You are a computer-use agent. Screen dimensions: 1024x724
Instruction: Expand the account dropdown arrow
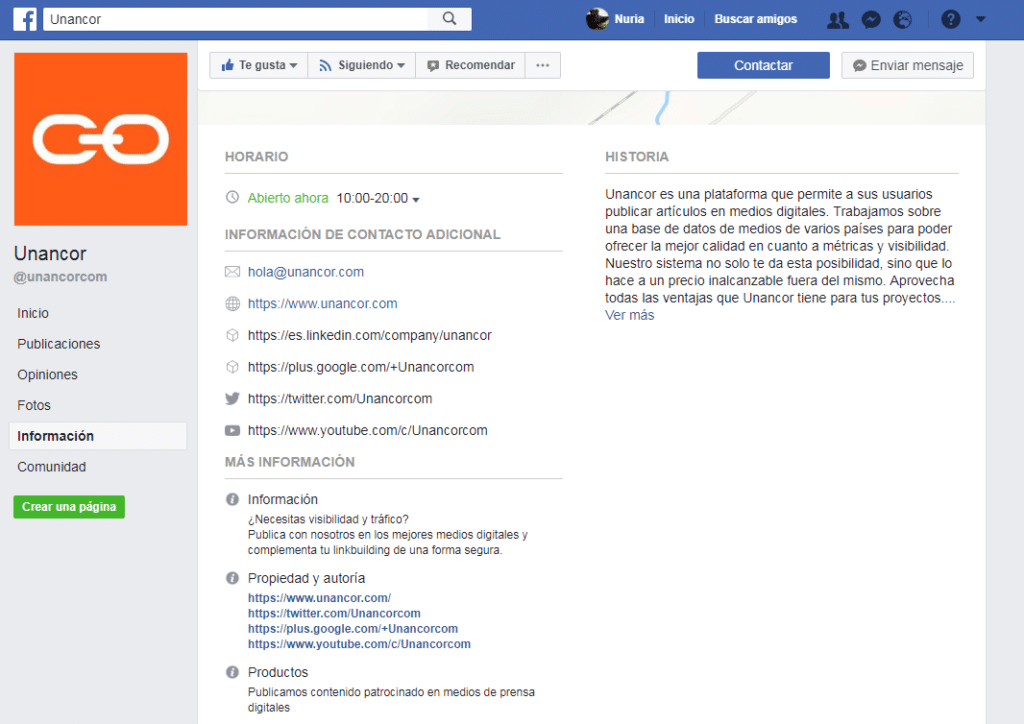coord(980,20)
